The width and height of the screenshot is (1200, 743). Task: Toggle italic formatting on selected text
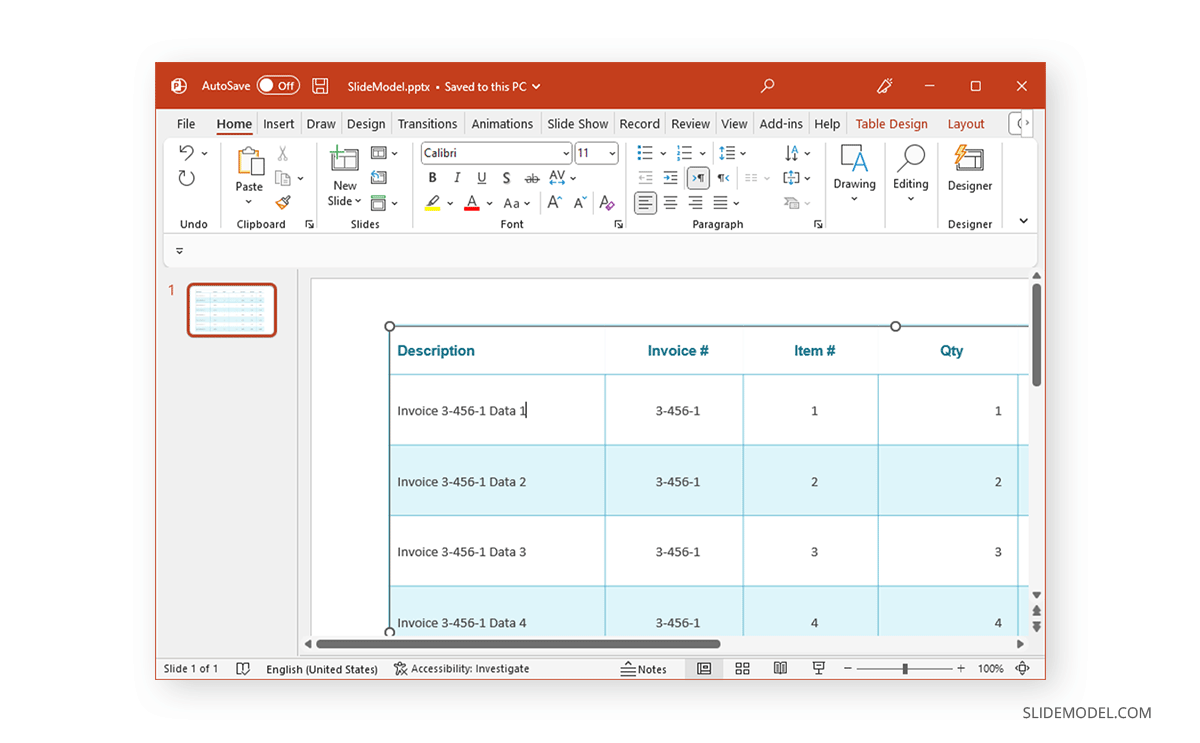coord(457,177)
